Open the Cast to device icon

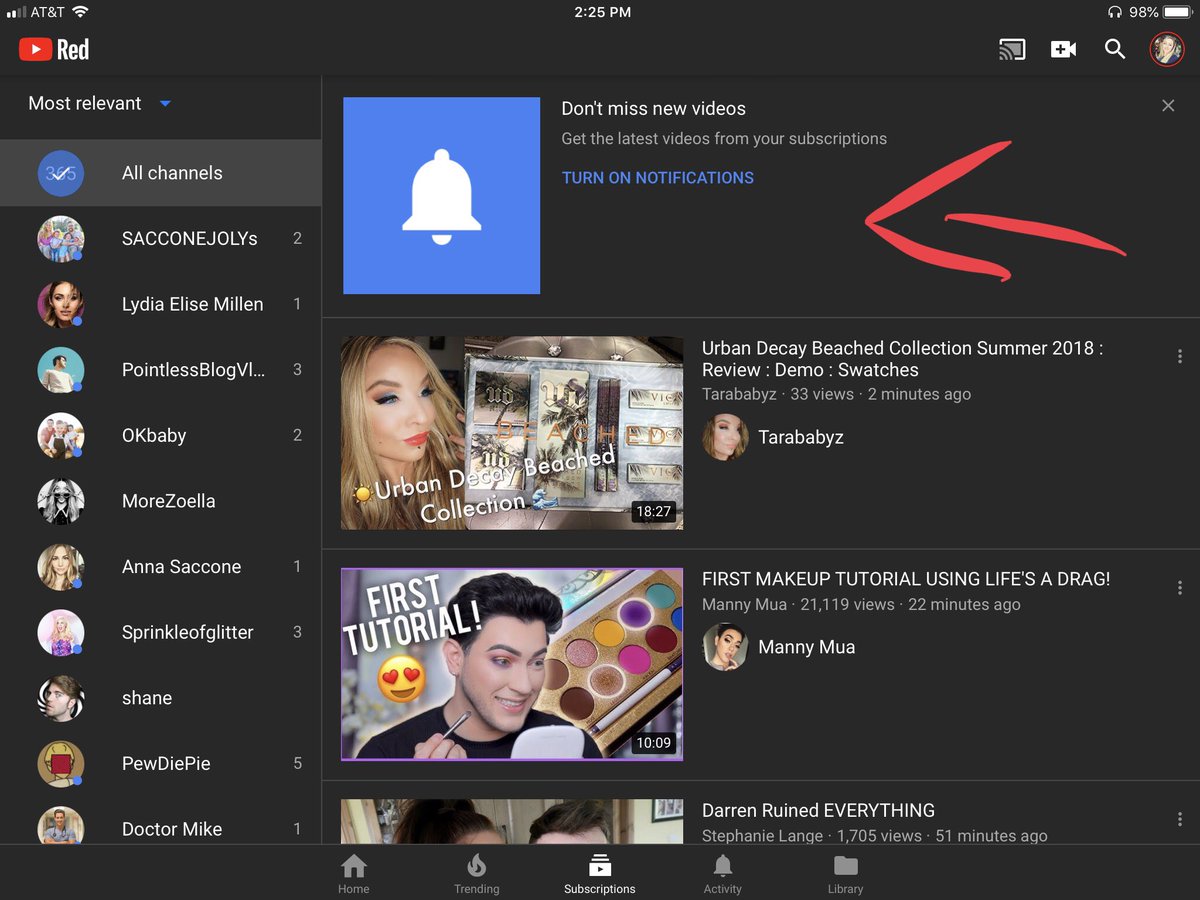pyautogui.click(x=1012, y=49)
